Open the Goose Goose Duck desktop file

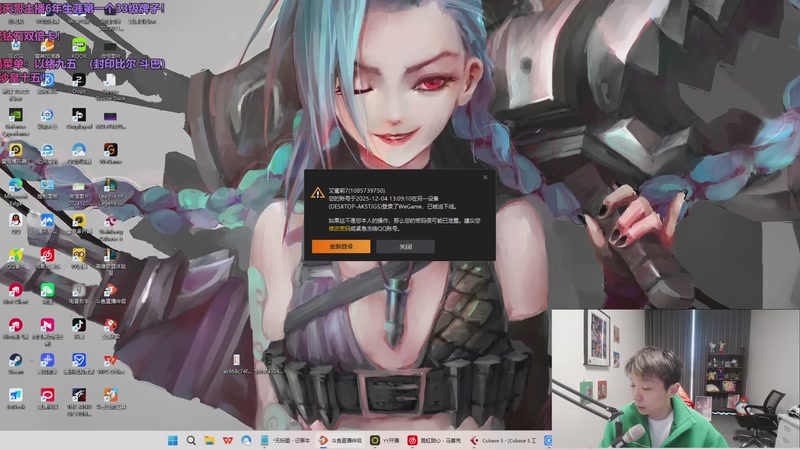click(x=110, y=84)
